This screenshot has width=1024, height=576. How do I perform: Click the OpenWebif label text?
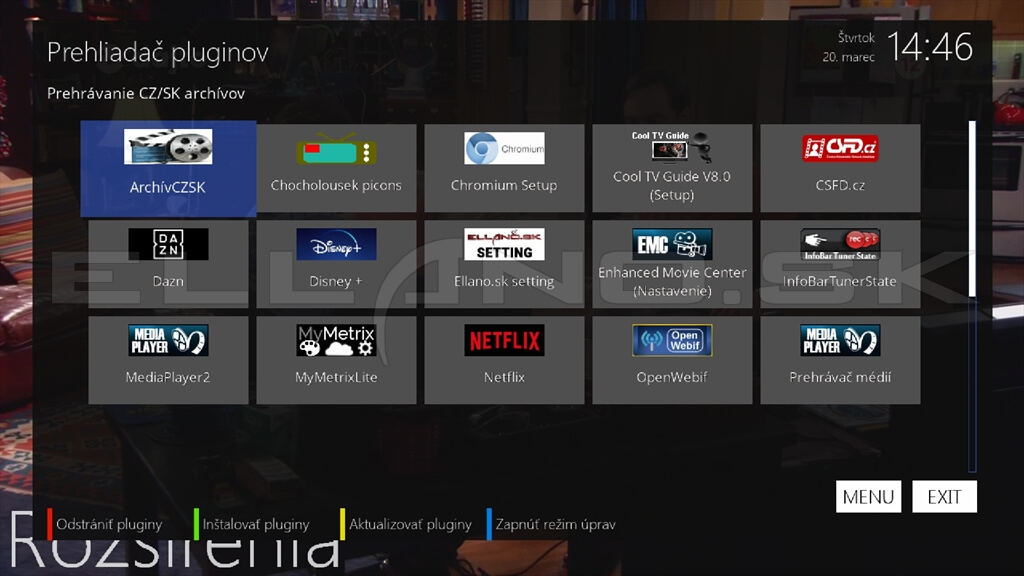click(x=672, y=377)
